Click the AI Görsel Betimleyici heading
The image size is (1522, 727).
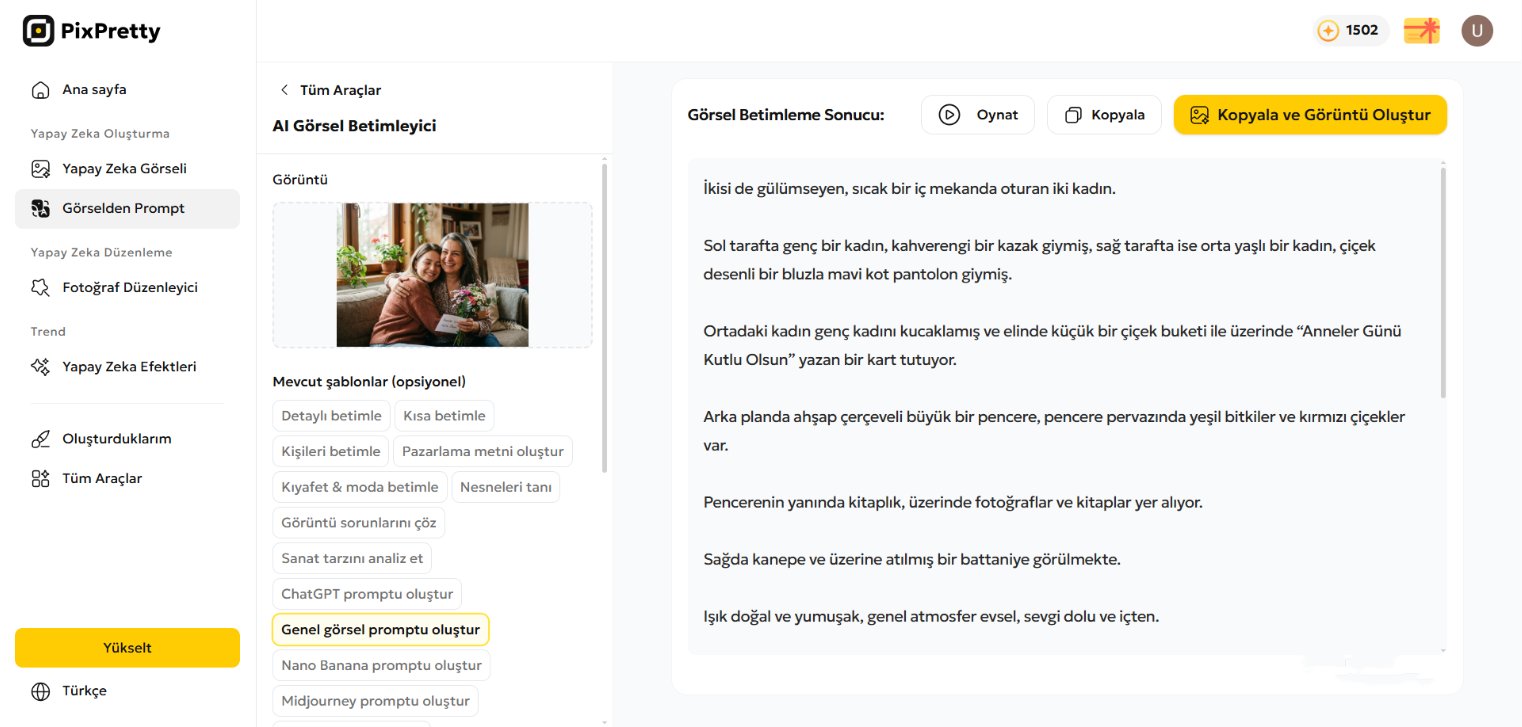point(354,126)
